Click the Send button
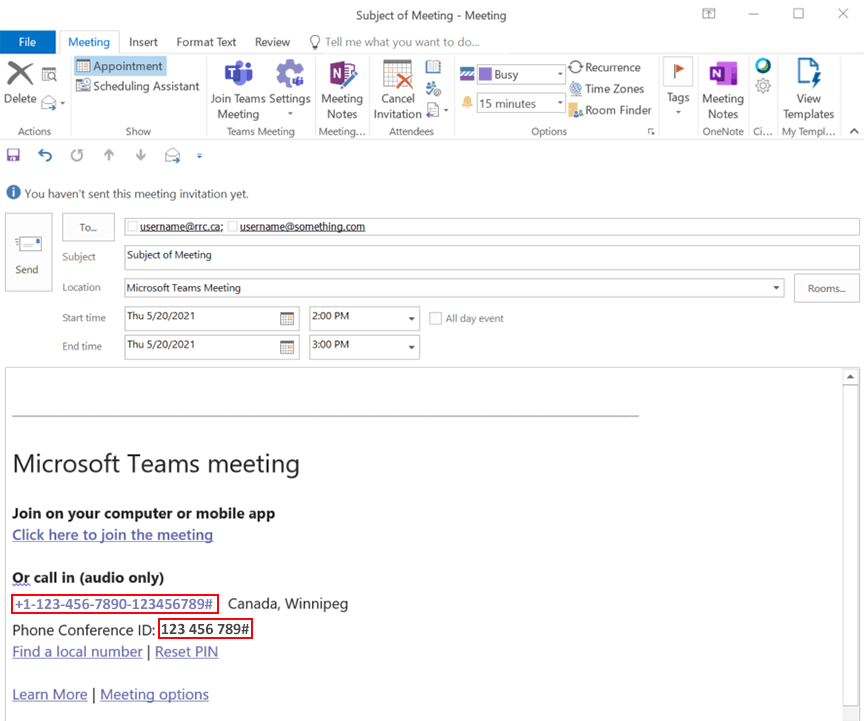Image resolution: width=864 pixels, height=721 pixels. 29,252
